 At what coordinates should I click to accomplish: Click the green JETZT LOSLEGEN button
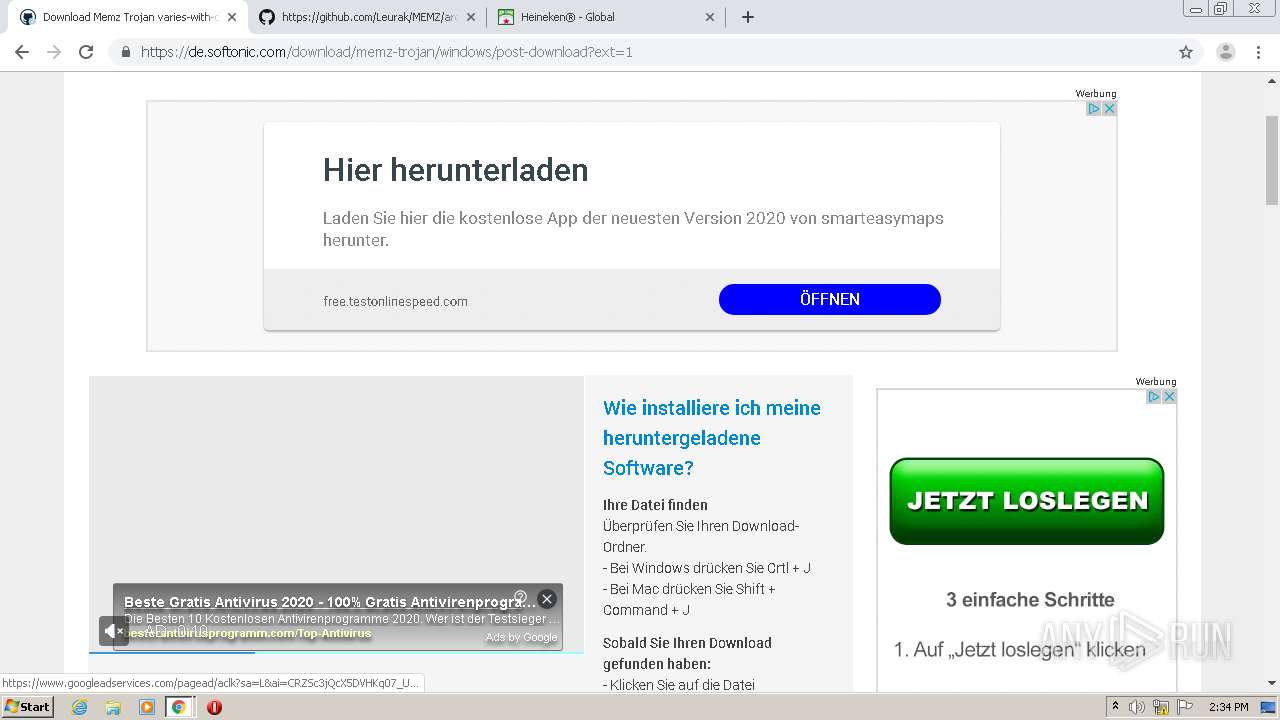1027,501
